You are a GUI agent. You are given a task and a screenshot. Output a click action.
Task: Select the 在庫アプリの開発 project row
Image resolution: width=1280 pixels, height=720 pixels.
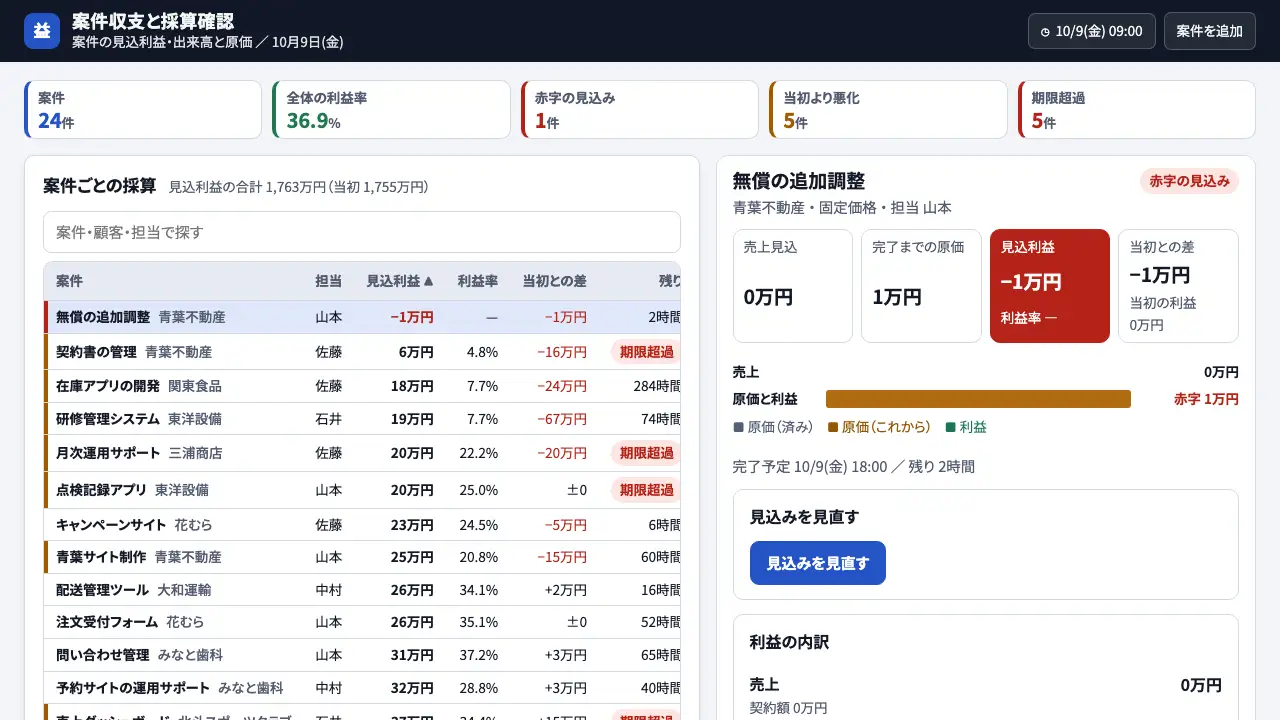tap(362, 386)
